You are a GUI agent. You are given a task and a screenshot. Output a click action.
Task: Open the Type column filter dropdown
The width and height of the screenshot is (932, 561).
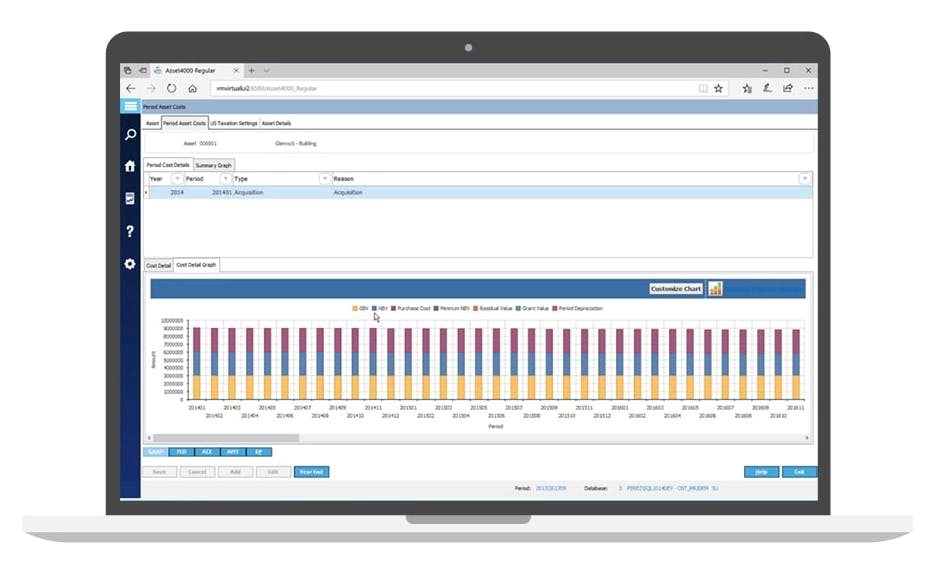click(x=325, y=179)
